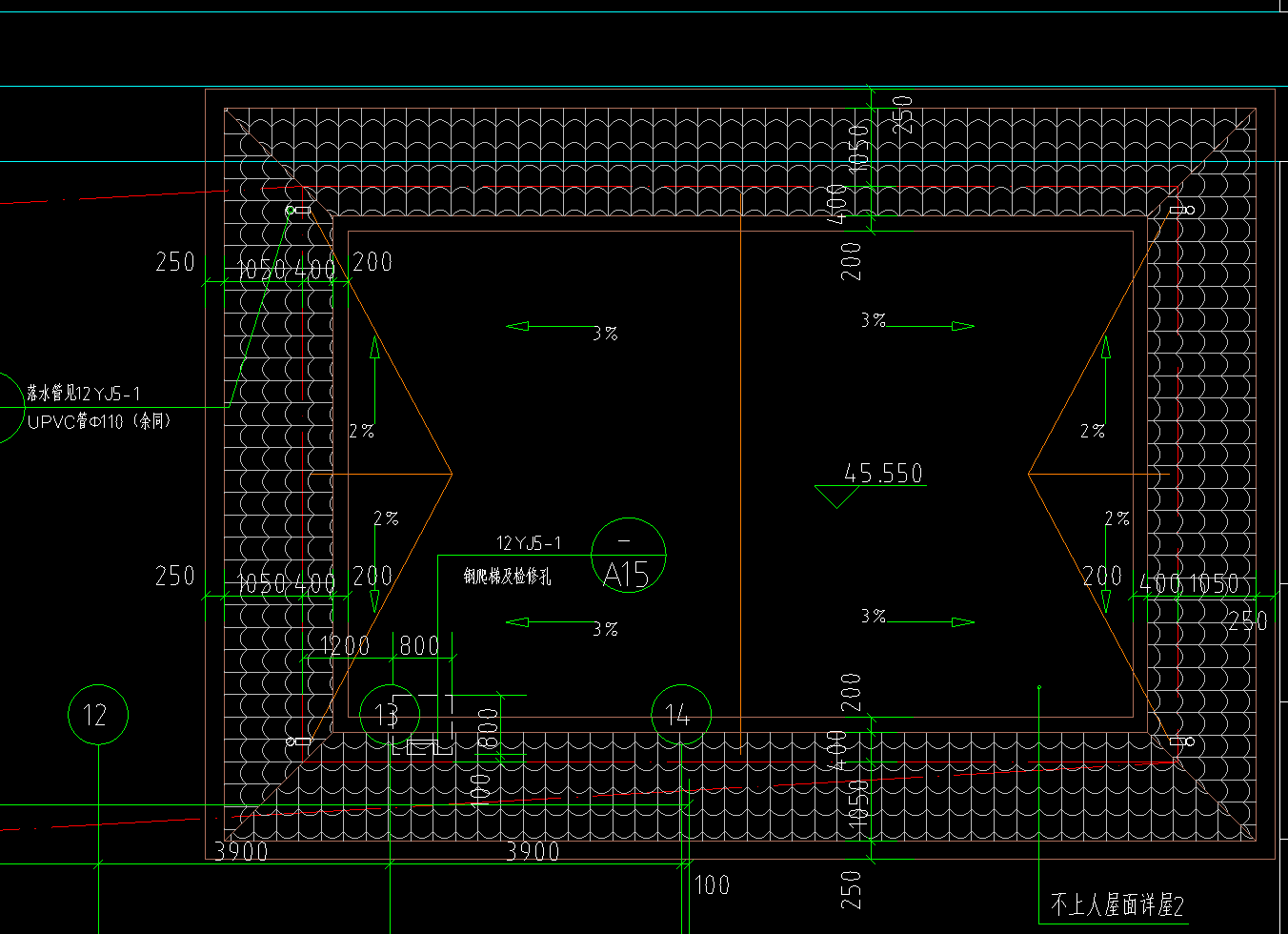The height and width of the screenshot is (934, 1288).
Task: Click the horizontal 800 dimension beside 1200
Action: coord(419,645)
